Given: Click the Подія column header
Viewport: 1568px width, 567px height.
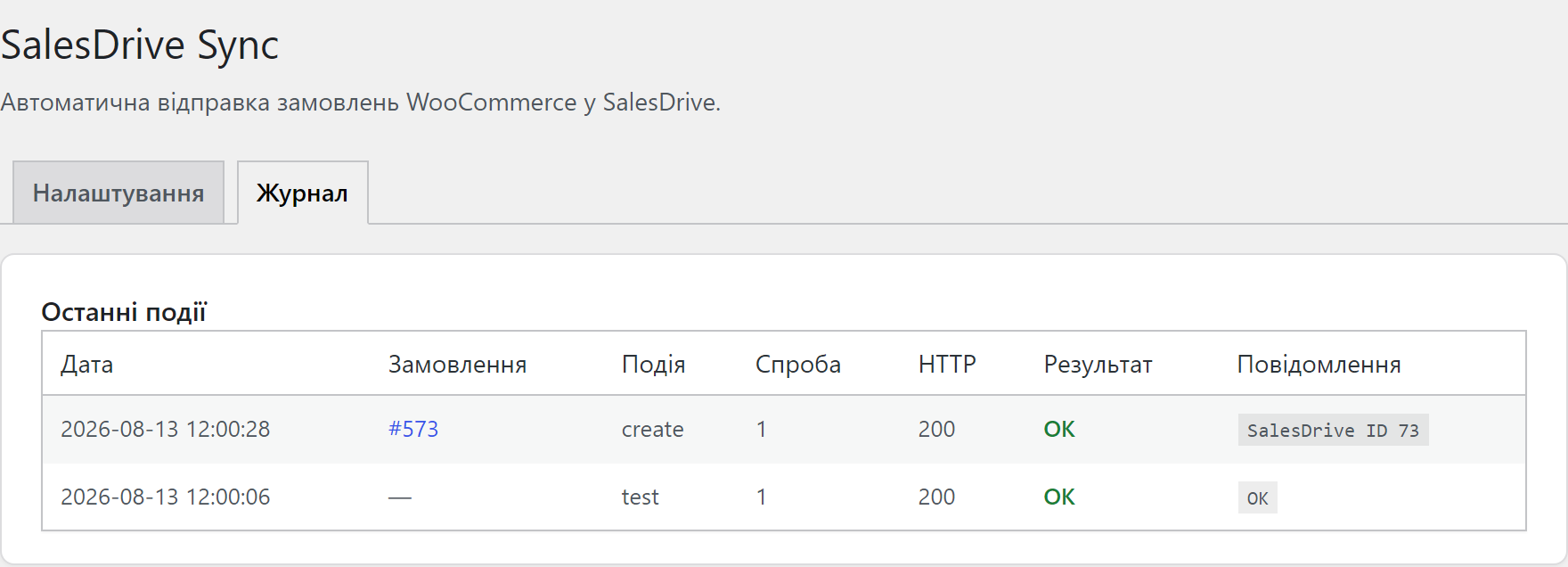Looking at the screenshot, I should pyautogui.click(x=654, y=364).
